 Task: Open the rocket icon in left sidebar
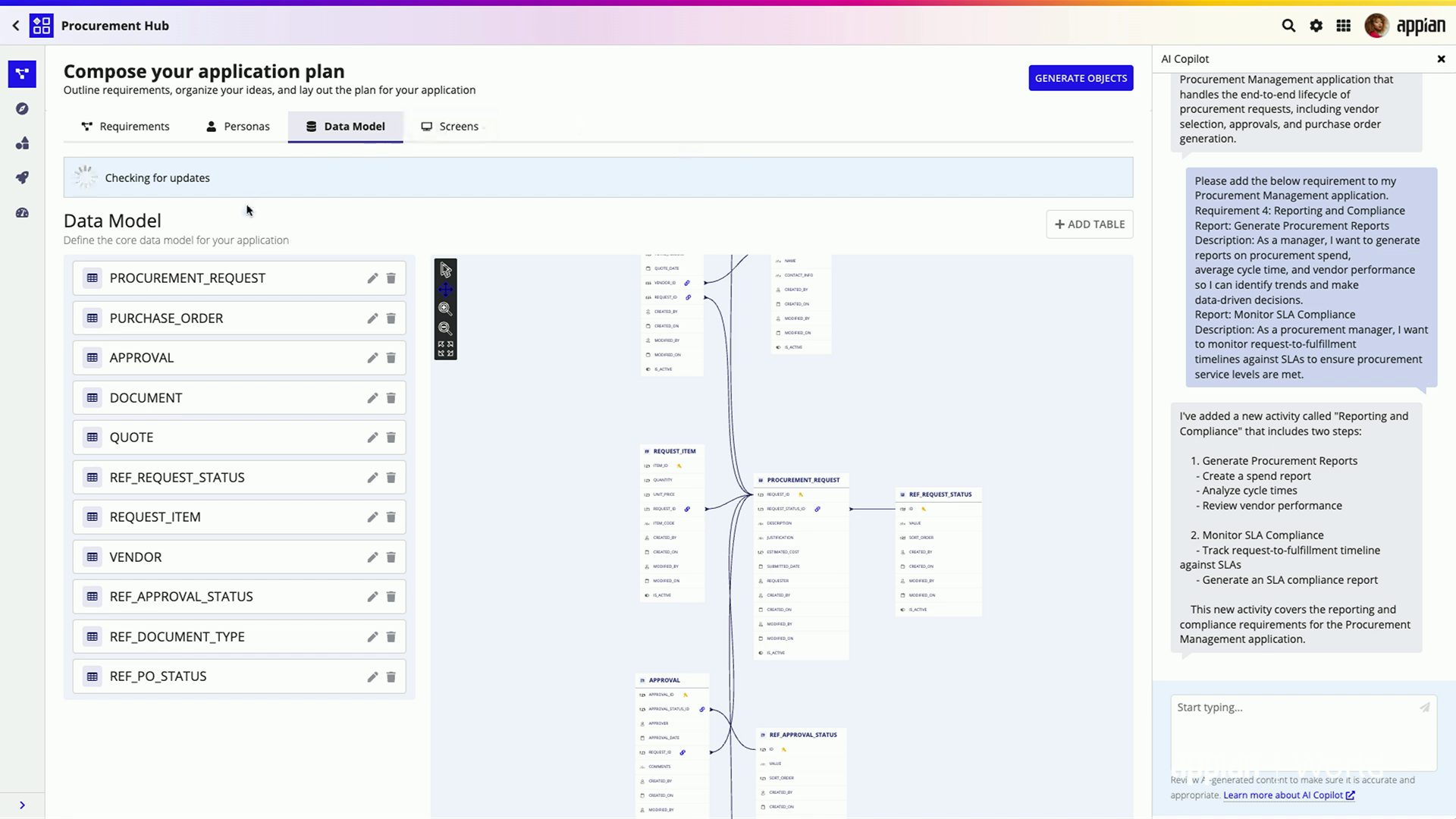pos(22,177)
